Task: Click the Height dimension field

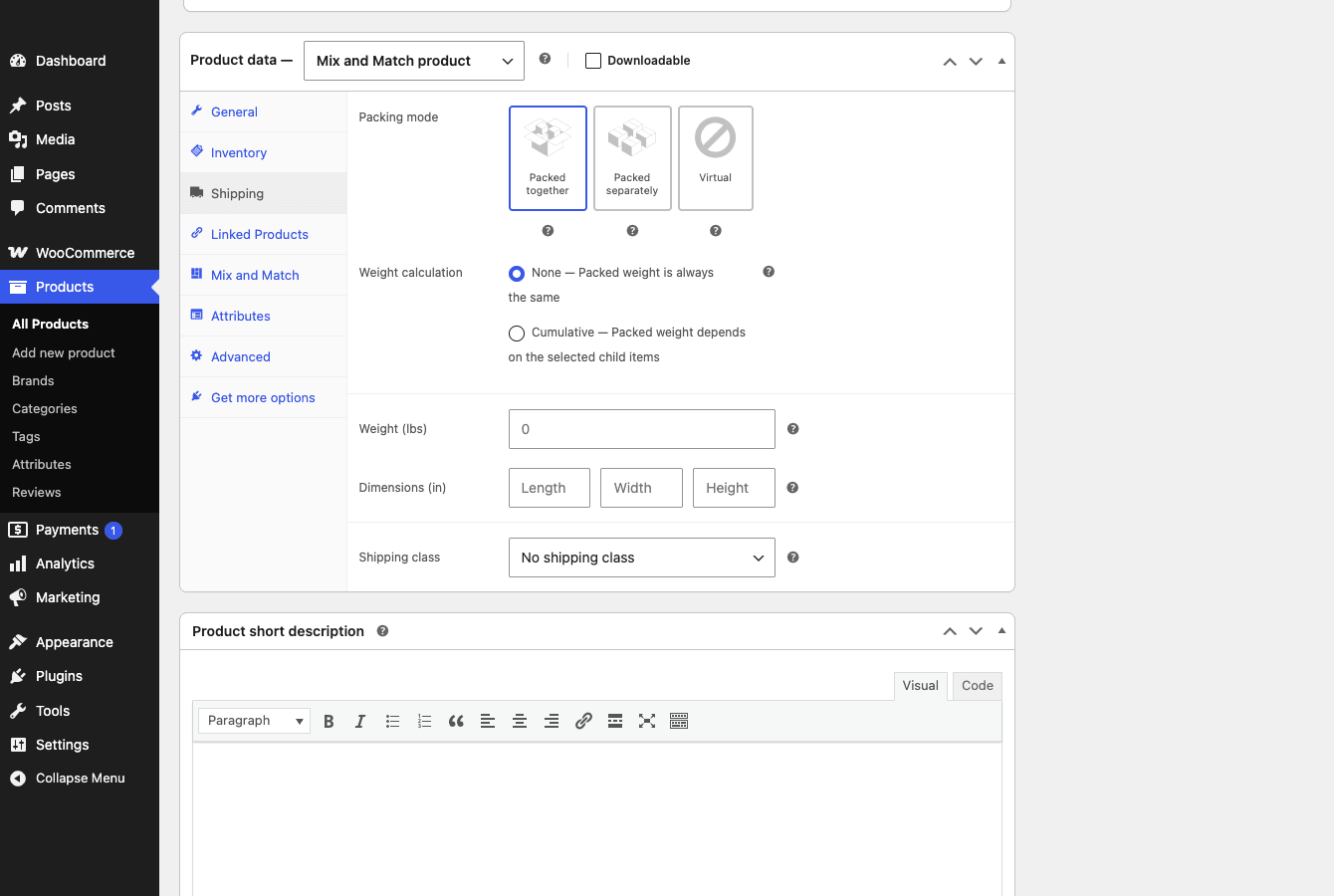Action: [x=734, y=488]
